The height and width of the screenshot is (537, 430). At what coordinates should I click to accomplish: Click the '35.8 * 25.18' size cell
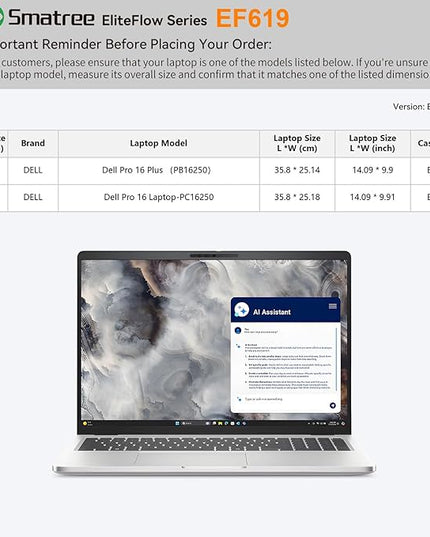(297, 197)
